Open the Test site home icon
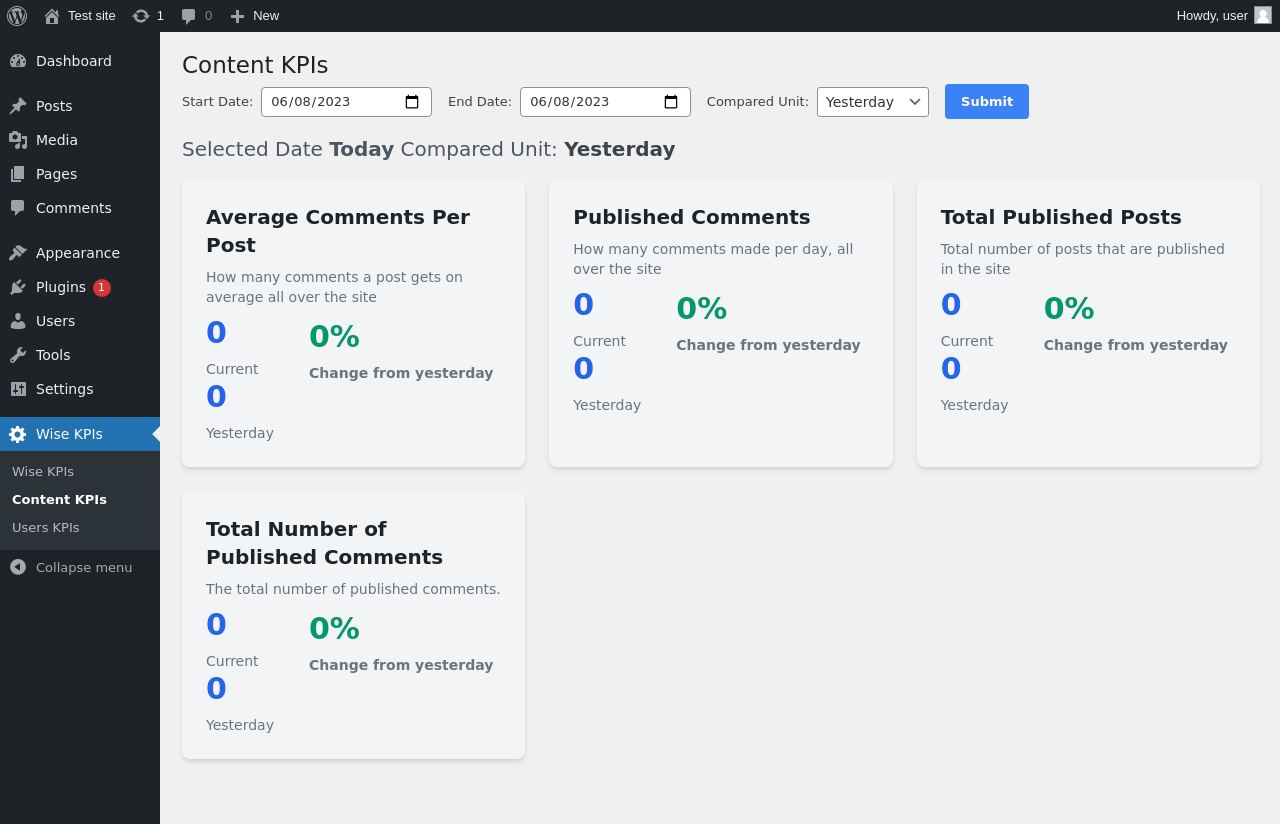1280x824 pixels. [x=52, y=16]
